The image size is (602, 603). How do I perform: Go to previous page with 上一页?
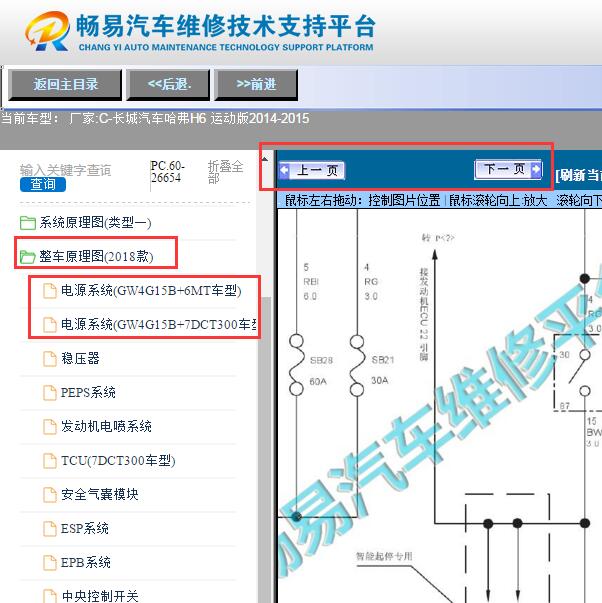(x=312, y=170)
